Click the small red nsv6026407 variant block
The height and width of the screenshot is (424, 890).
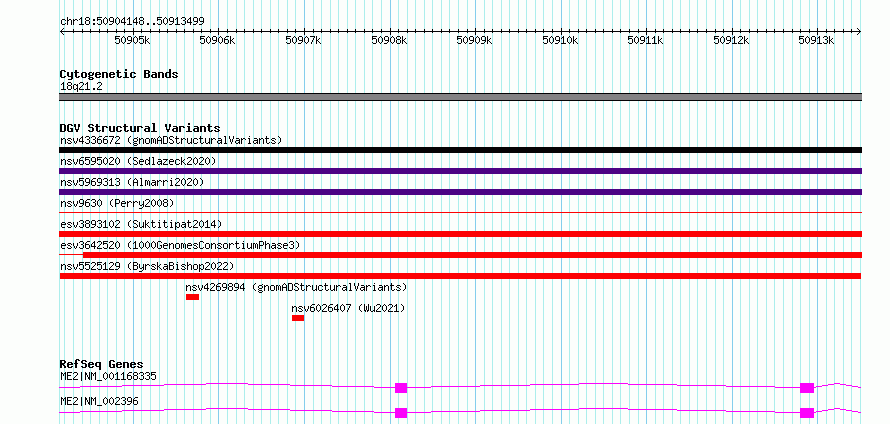pos(298,318)
